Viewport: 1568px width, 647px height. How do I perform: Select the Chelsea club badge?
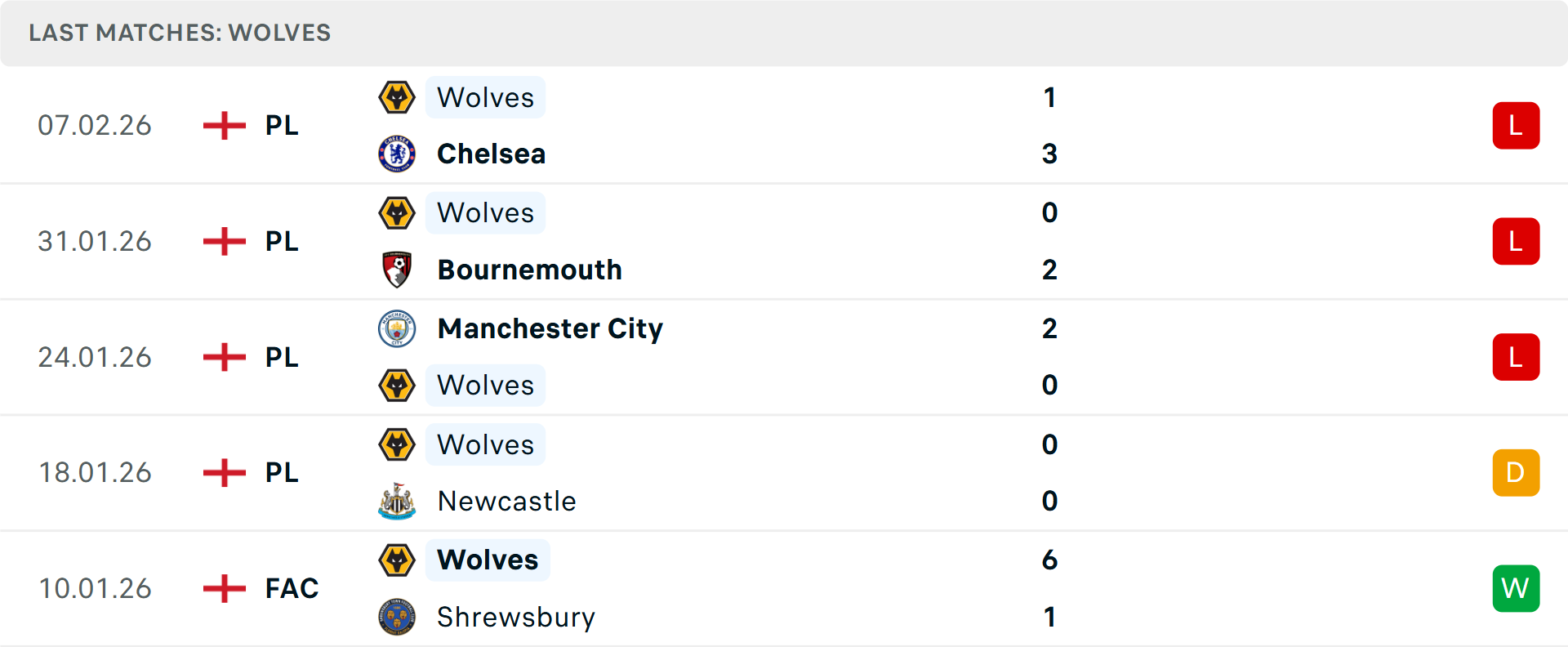397,154
